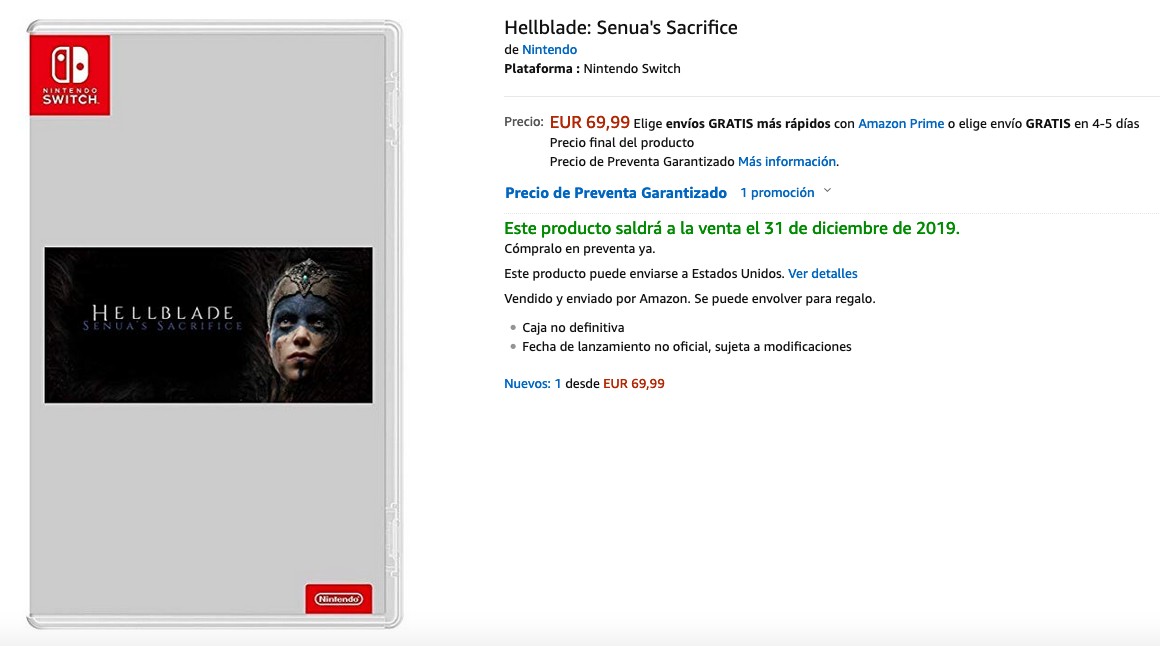The width and height of the screenshot is (1160, 646).
Task: Open the Nintendo brand link
Action: 550,50
